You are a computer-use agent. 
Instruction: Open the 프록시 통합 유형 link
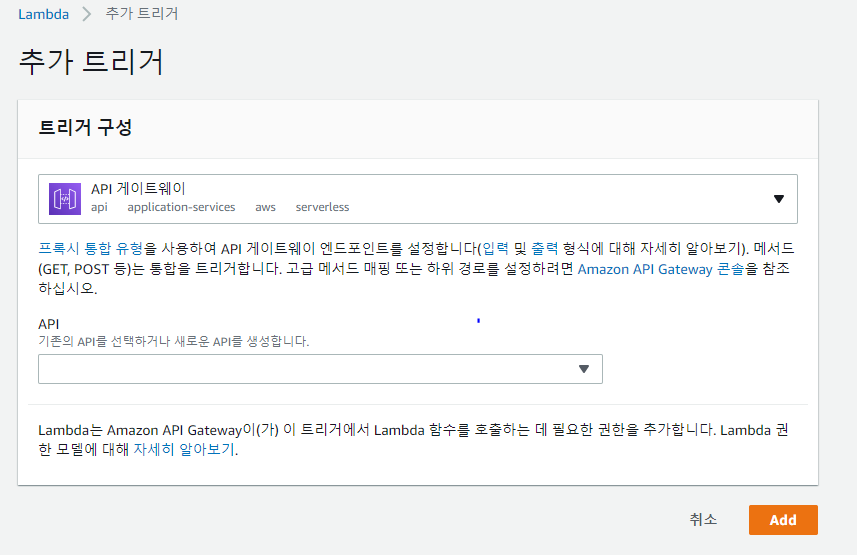pyautogui.click(x=90, y=249)
